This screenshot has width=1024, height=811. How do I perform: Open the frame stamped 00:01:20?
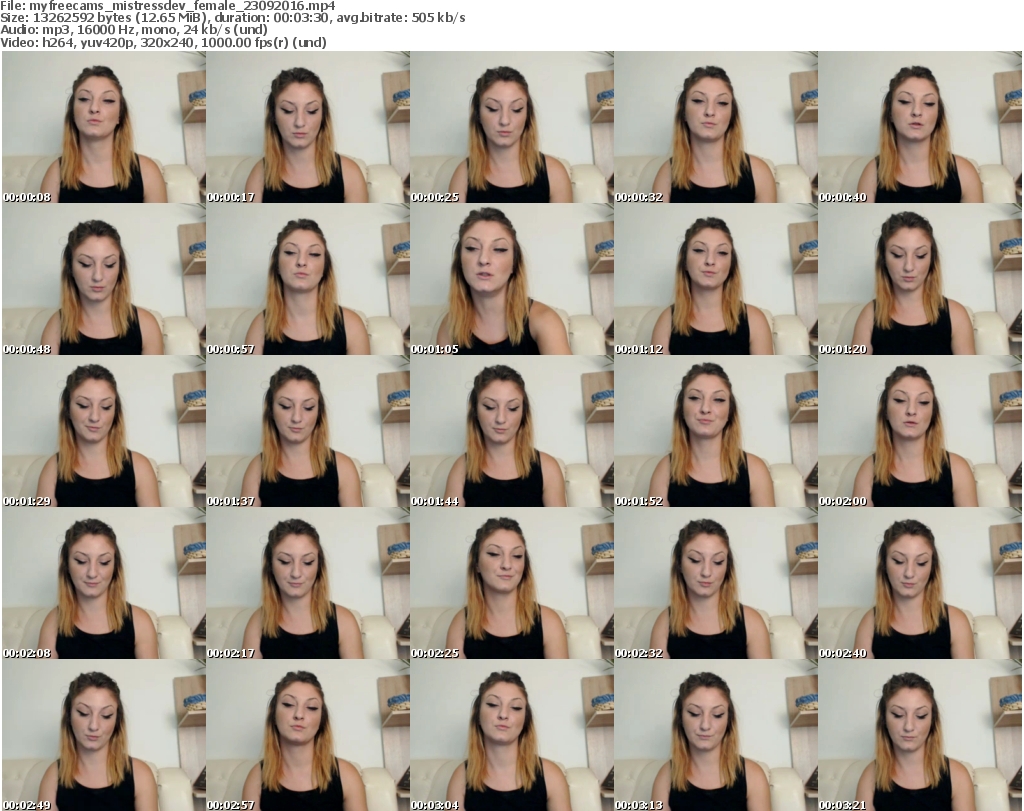point(920,279)
